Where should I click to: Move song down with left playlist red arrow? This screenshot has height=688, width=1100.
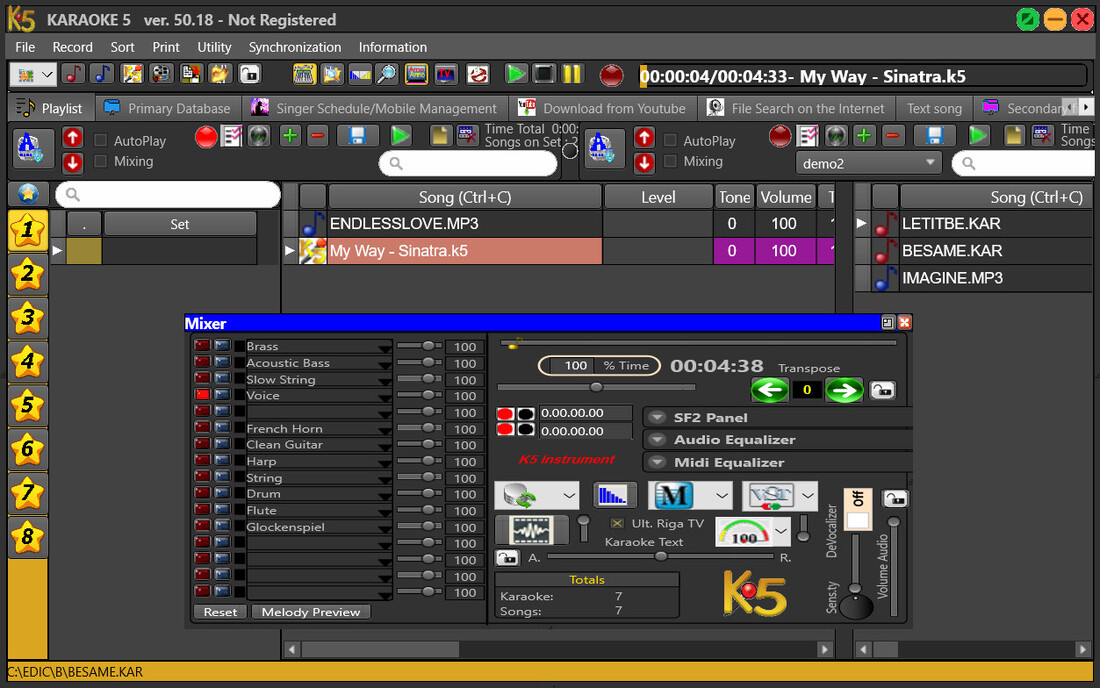coord(72,163)
